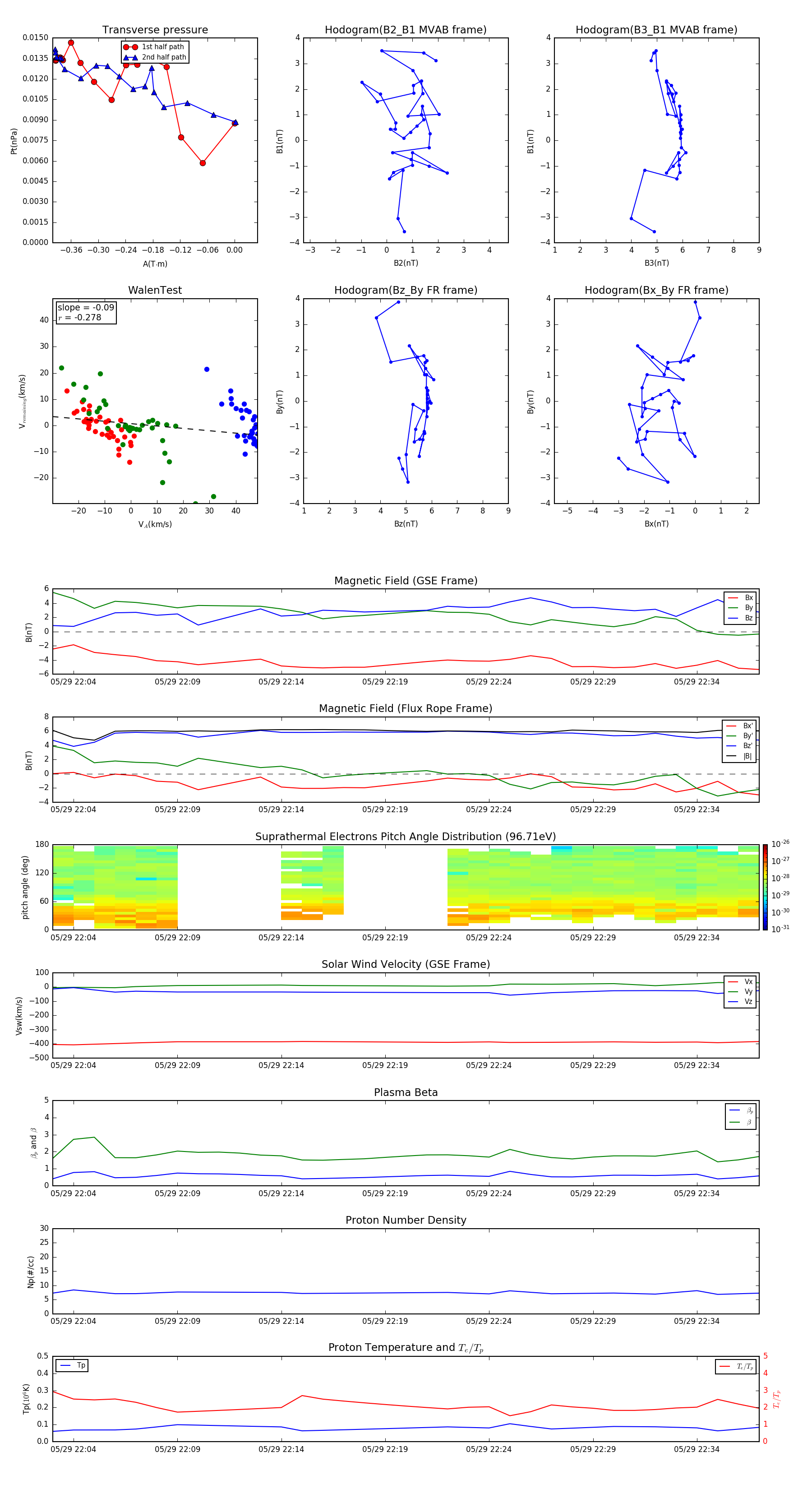Click the "Bz'" entry in Flux Rope legend
The width and height of the screenshot is (812, 1489).
tap(739, 746)
